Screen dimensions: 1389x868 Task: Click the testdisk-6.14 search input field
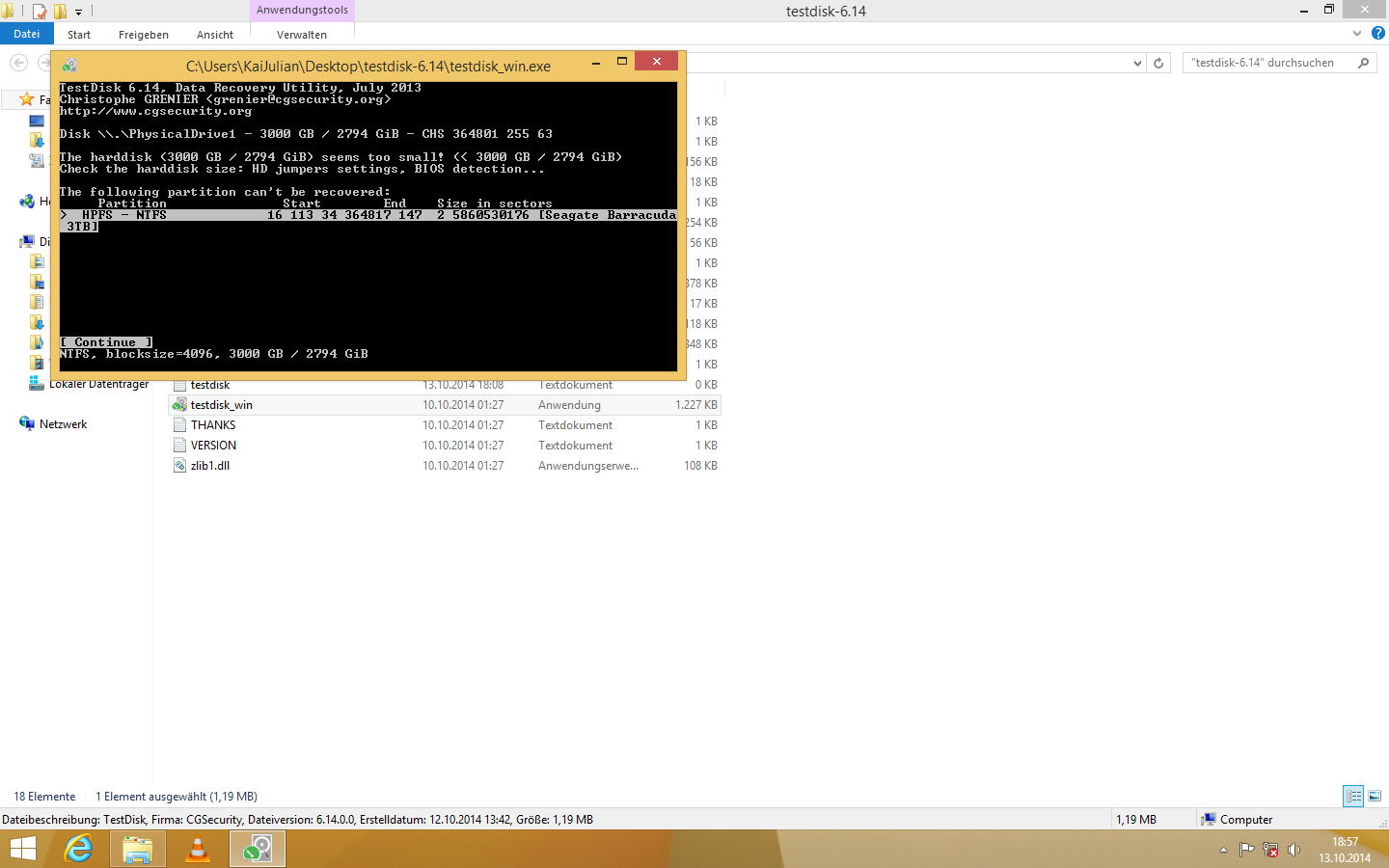(1268, 63)
